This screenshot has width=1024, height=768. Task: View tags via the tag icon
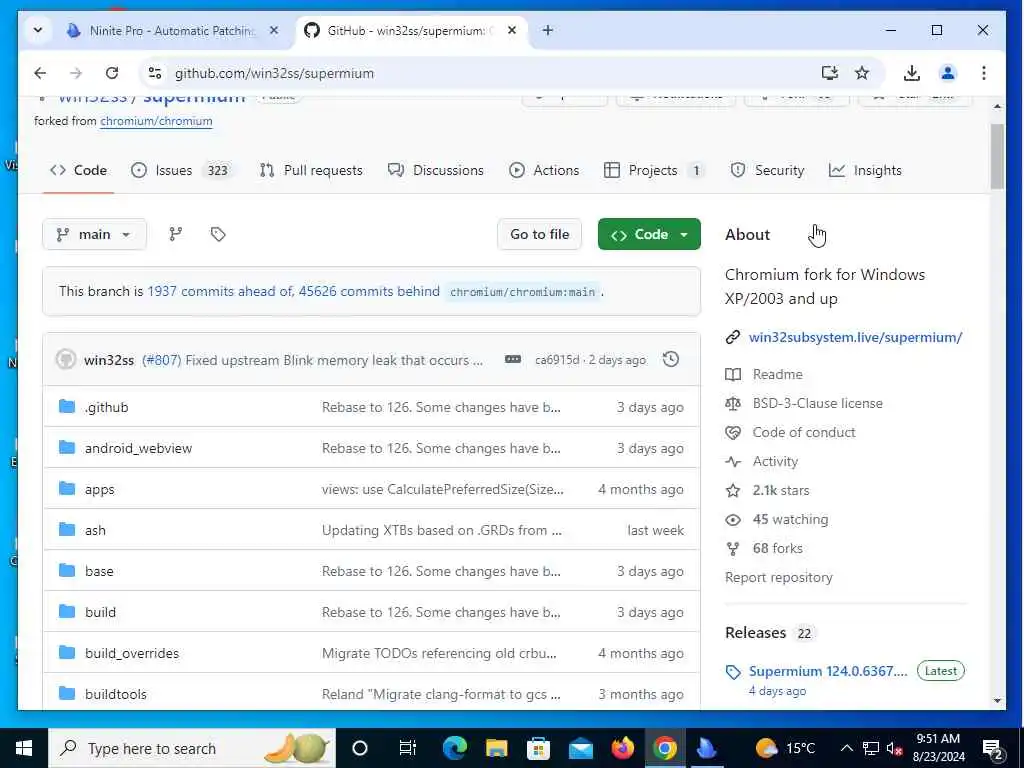[x=218, y=234]
